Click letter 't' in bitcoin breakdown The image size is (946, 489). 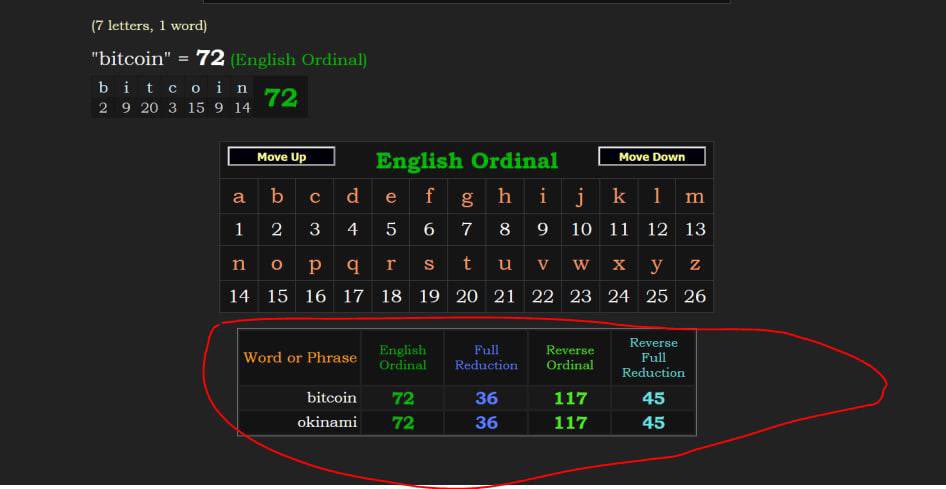149,88
